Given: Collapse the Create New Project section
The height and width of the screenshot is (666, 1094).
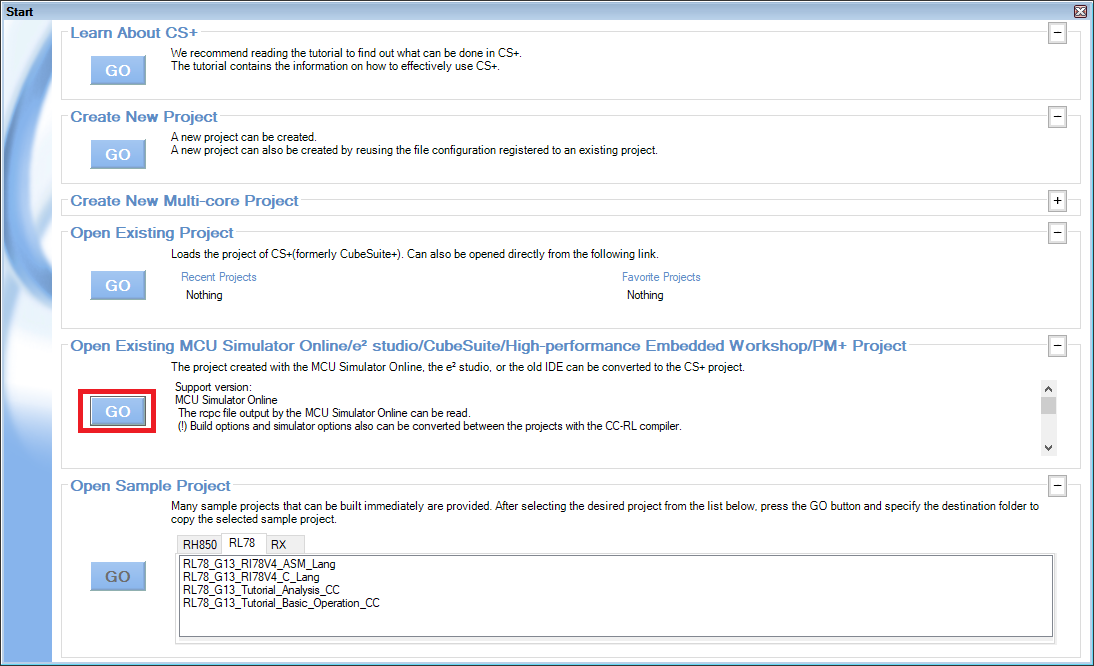Looking at the screenshot, I should pyautogui.click(x=1057, y=117).
